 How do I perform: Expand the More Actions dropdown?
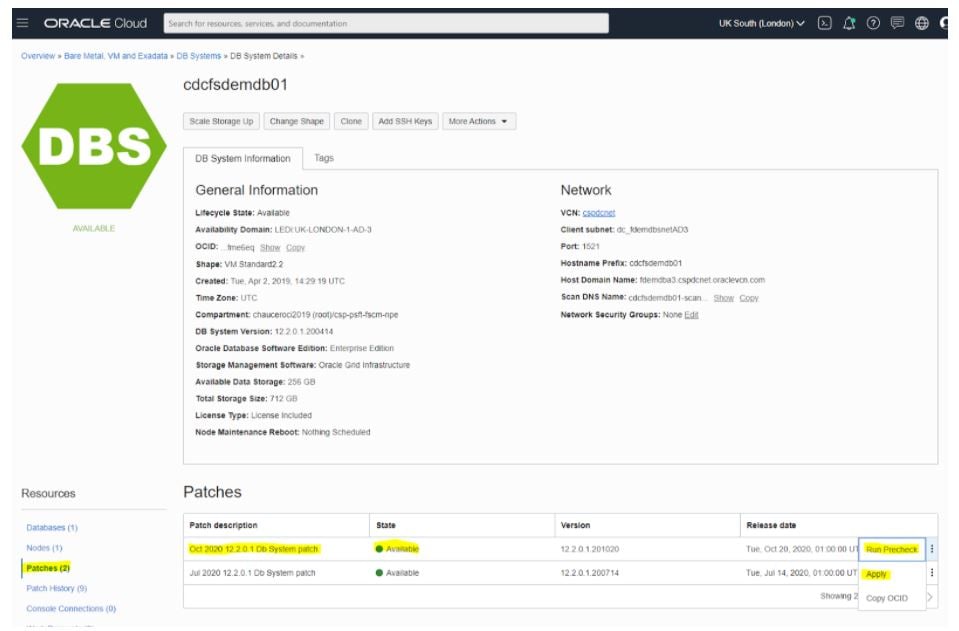pyautogui.click(x=479, y=121)
